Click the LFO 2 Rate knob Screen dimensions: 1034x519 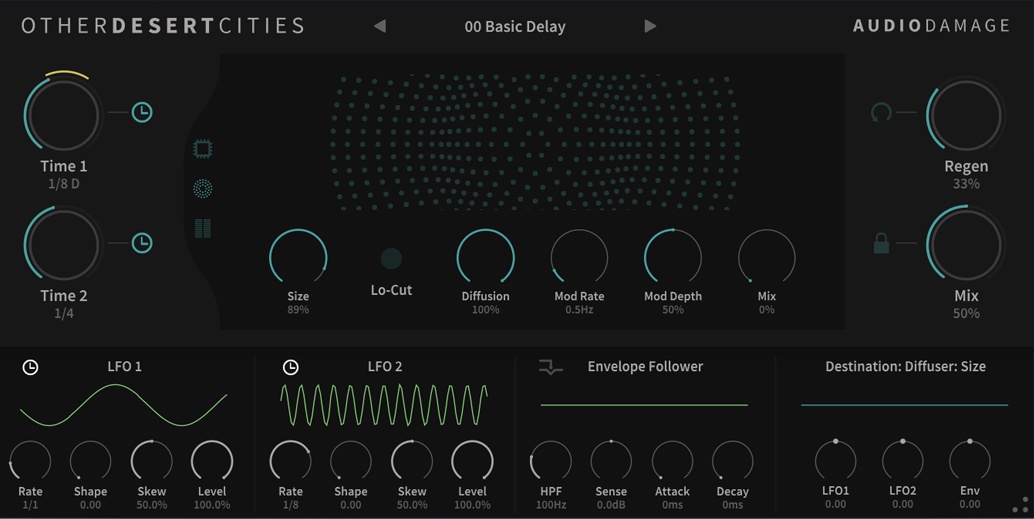click(290, 461)
